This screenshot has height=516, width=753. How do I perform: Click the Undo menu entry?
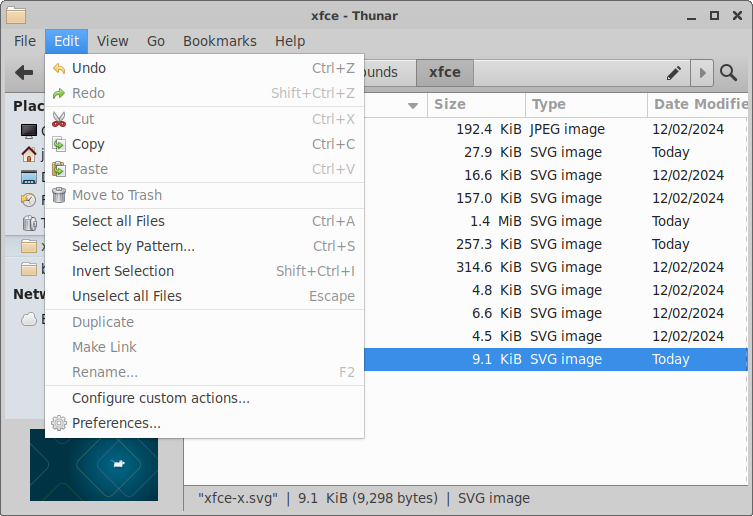[204, 68]
